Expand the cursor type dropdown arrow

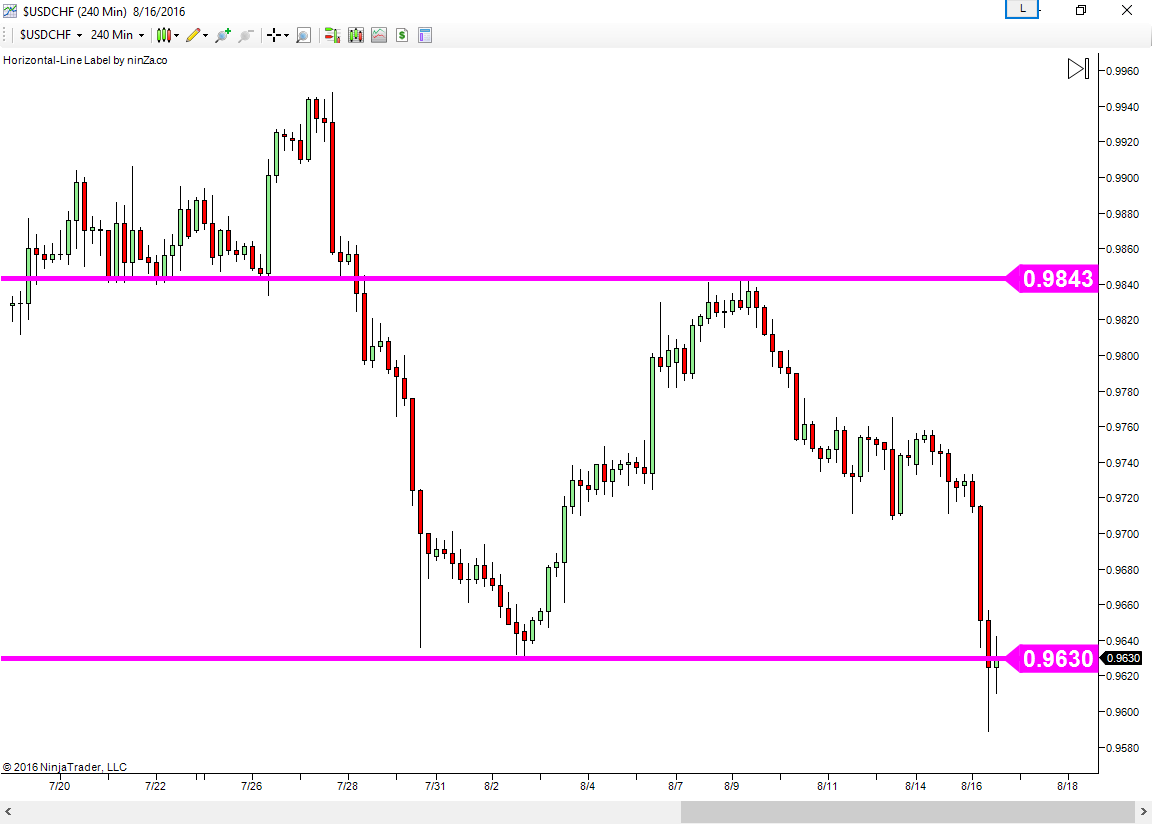(x=287, y=35)
